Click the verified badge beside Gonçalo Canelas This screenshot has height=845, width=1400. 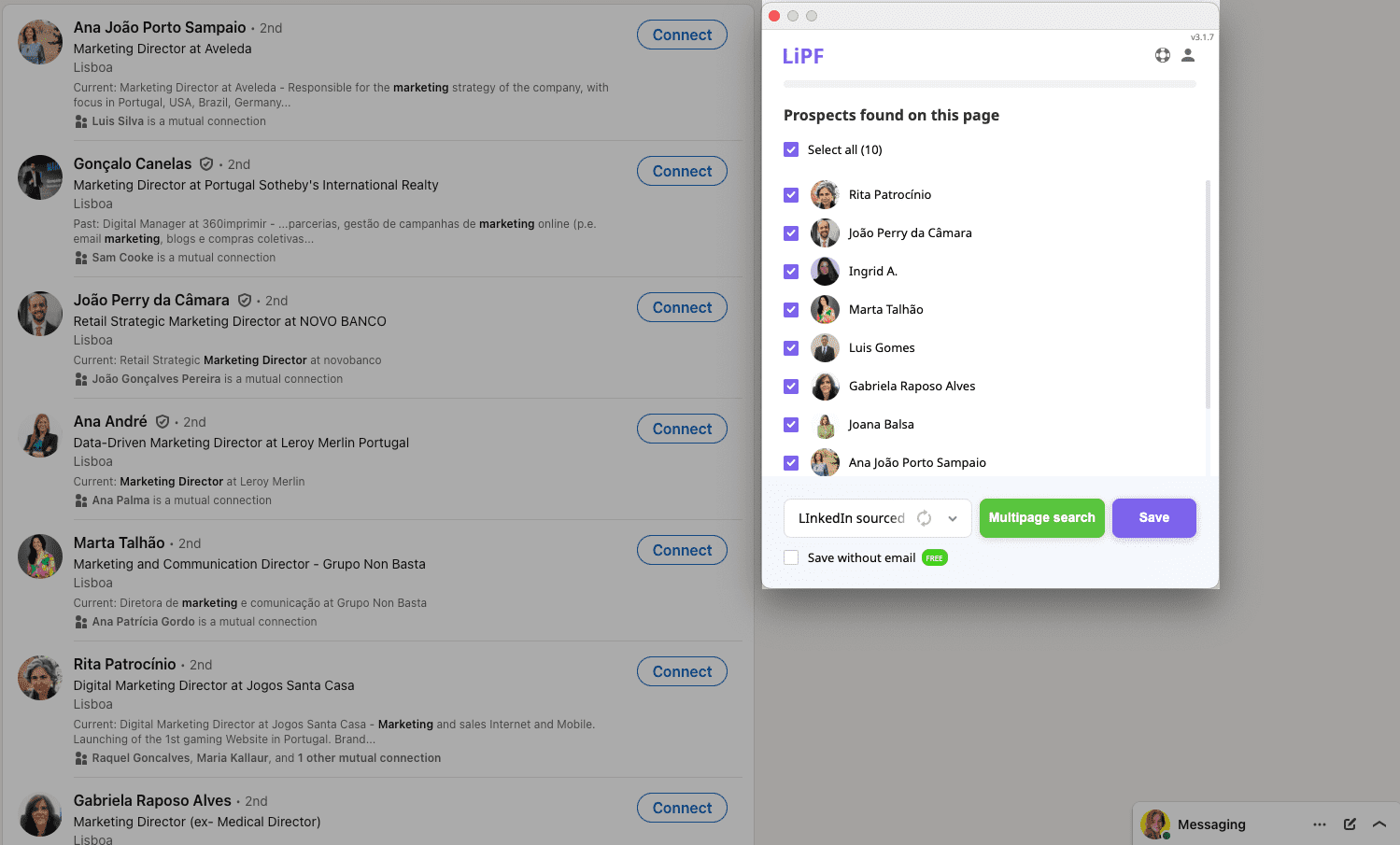point(206,163)
